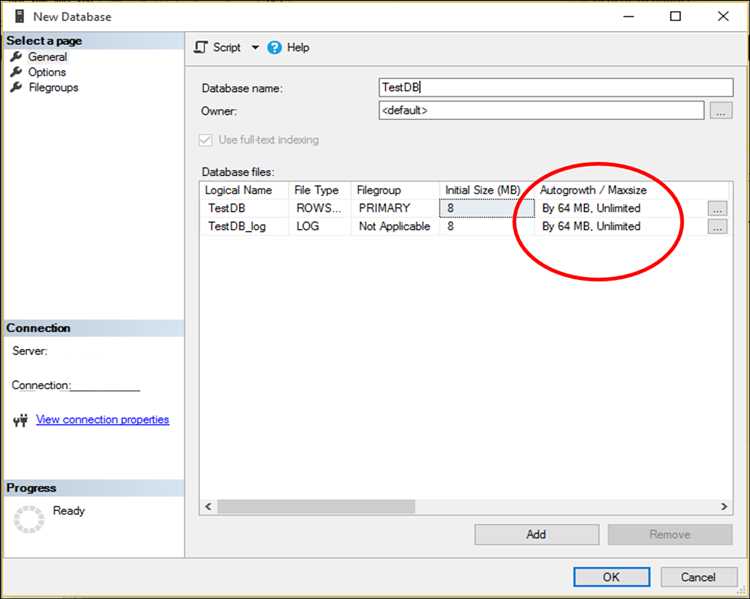Image resolution: width=750 pixels, height=599 pixels.
Task: Select the General page
Action: [47, 57]
